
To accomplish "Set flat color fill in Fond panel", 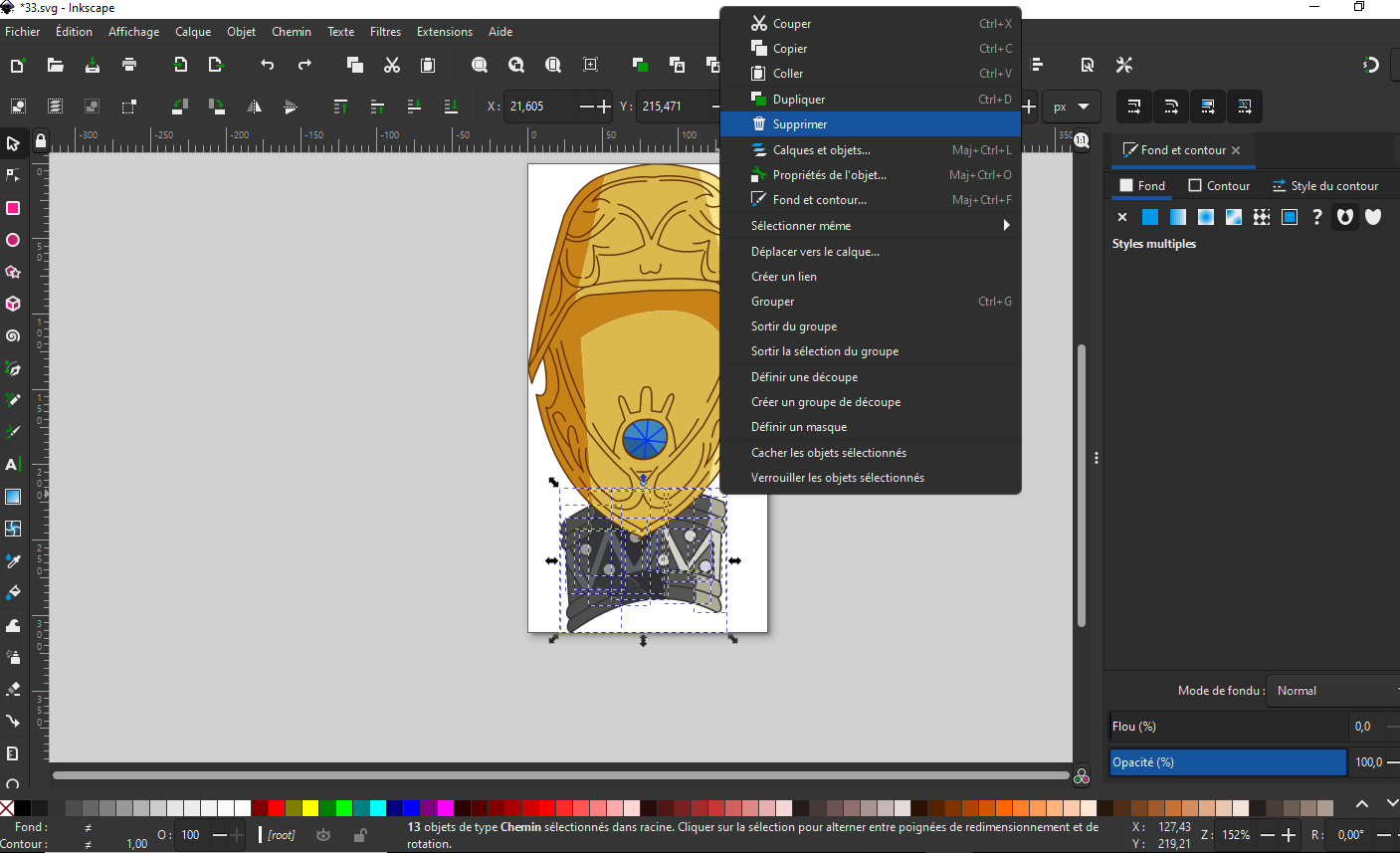I will (x=1150, y=216).
